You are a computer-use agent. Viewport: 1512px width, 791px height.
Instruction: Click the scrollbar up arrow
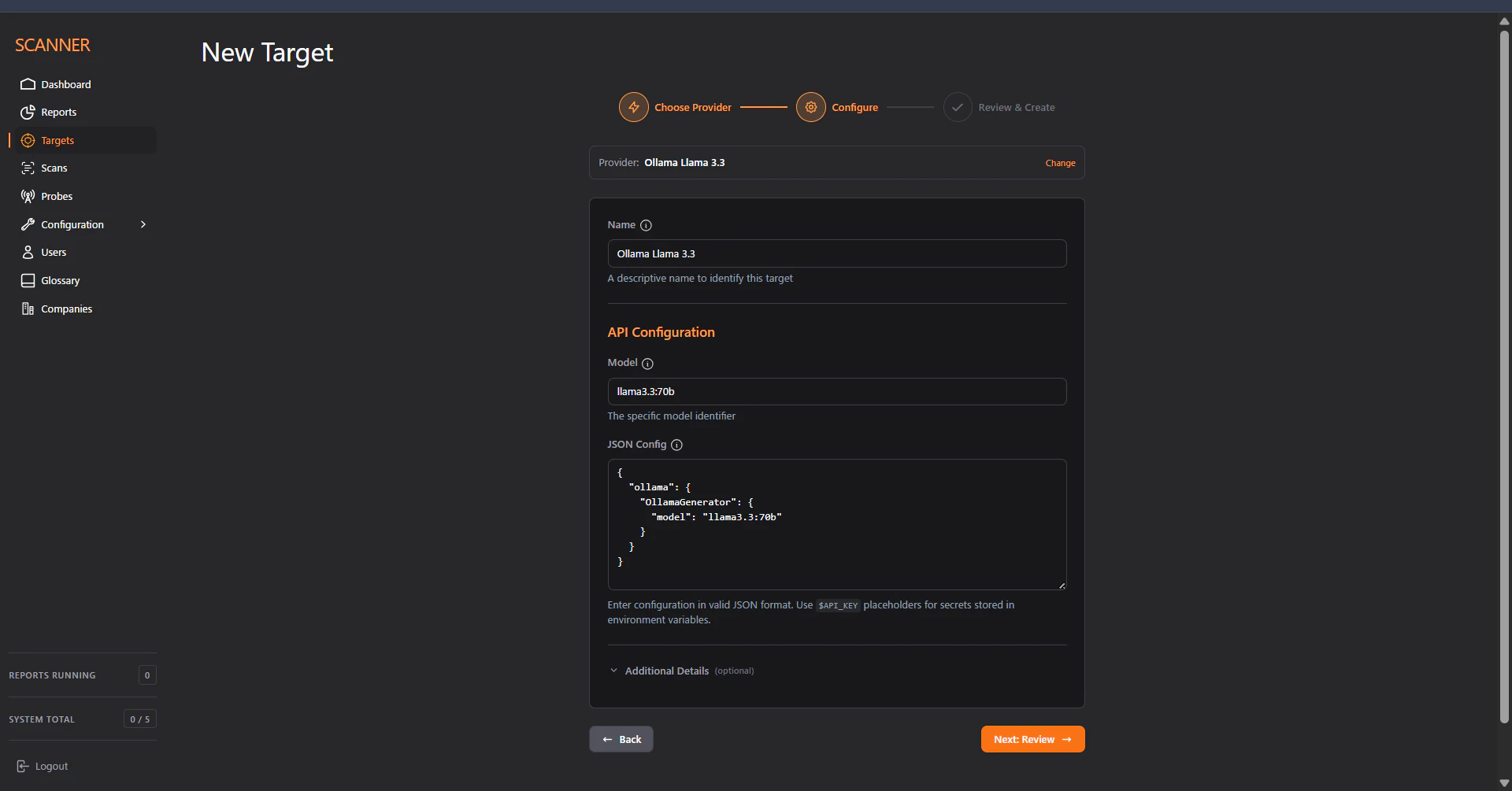pos(1504,21)
